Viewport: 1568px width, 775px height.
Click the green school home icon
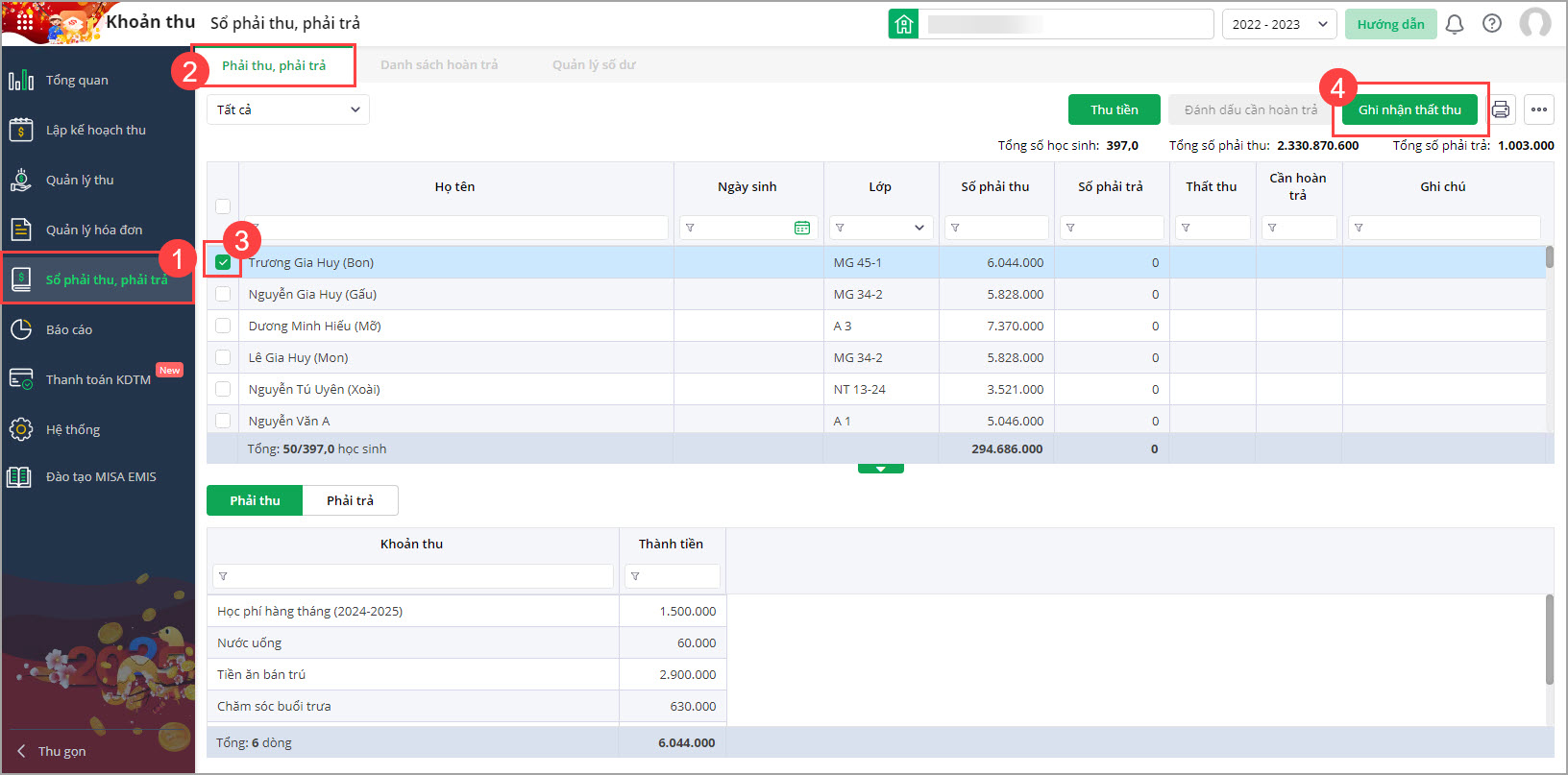click(x=904, y=24)
